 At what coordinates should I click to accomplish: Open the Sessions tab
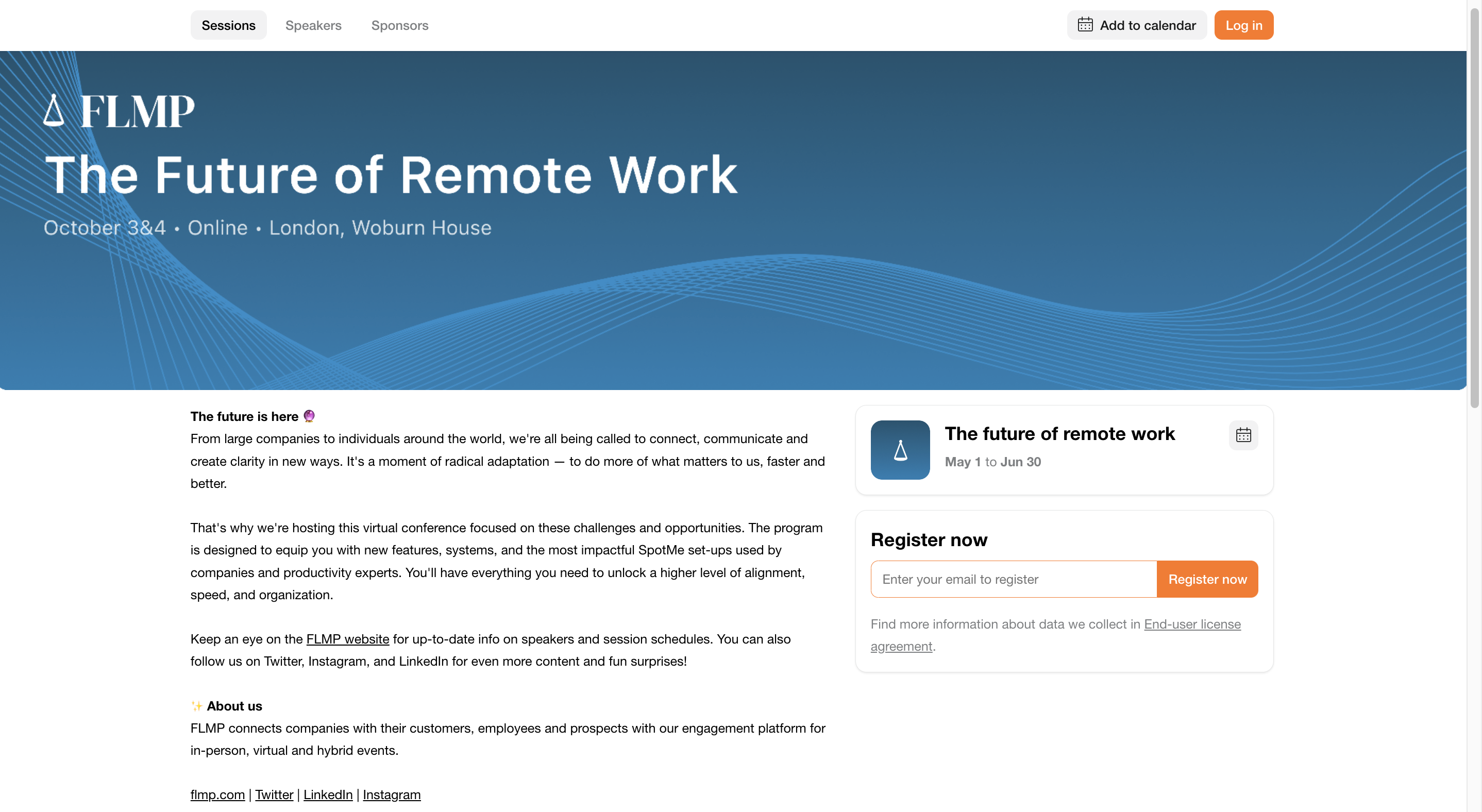(228, 25)
